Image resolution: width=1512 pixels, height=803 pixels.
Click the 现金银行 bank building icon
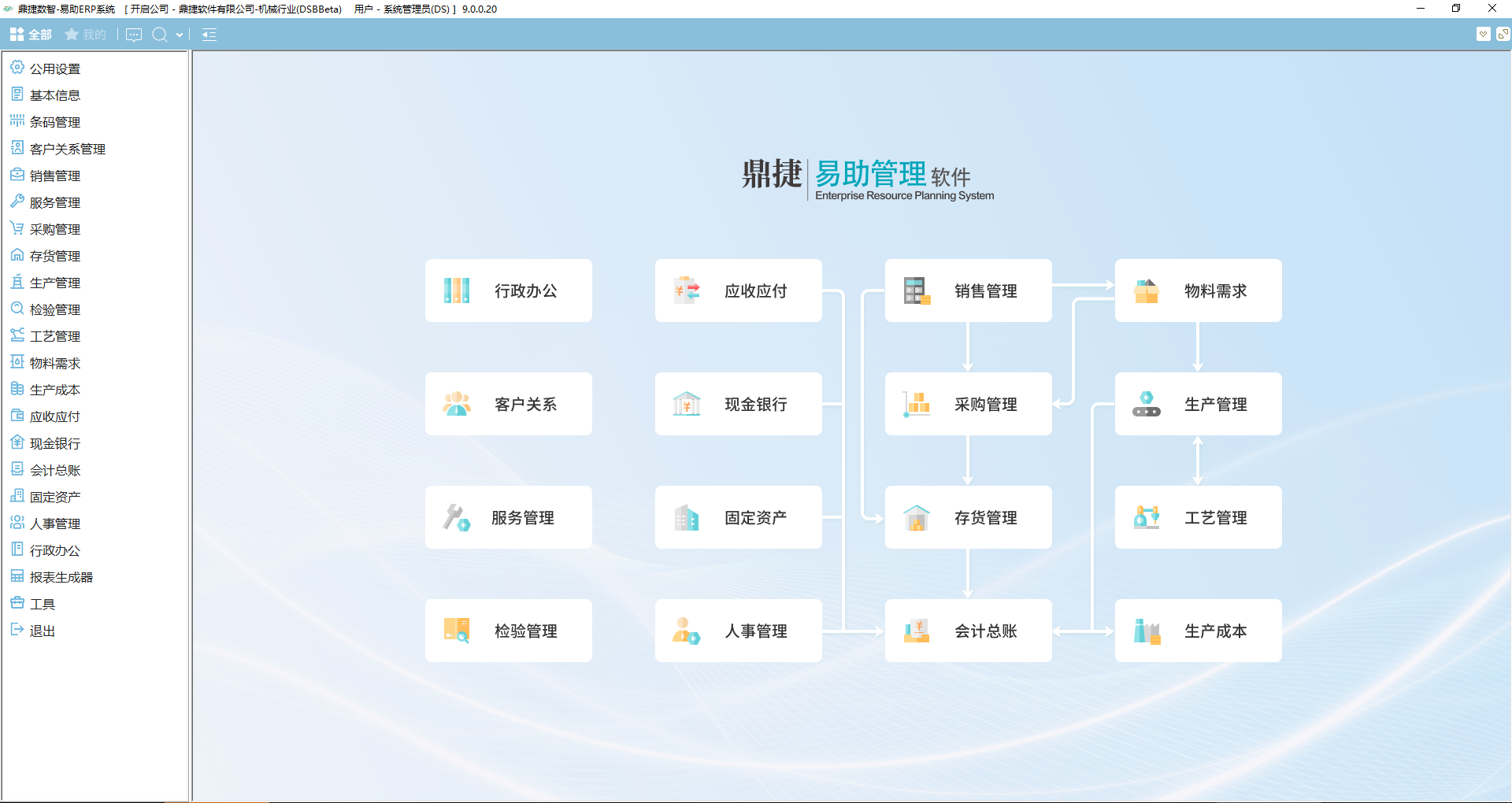click(x=687, y=404)
